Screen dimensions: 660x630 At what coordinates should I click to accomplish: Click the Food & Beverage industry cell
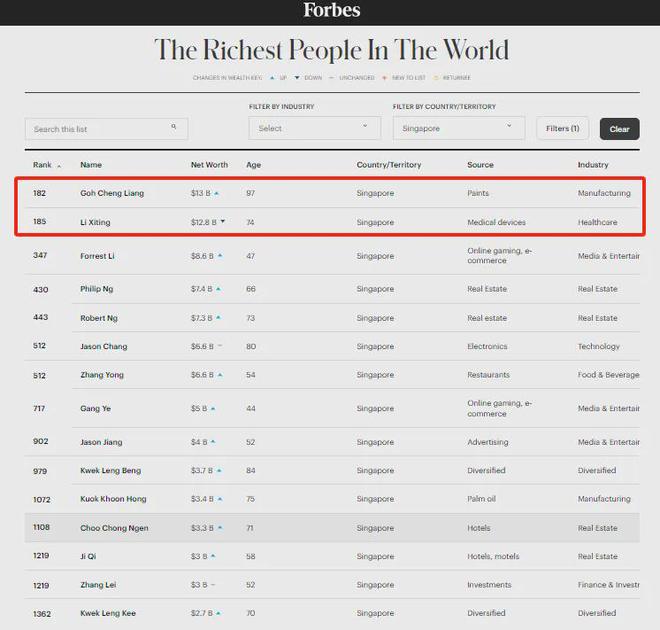pos(608,375)
